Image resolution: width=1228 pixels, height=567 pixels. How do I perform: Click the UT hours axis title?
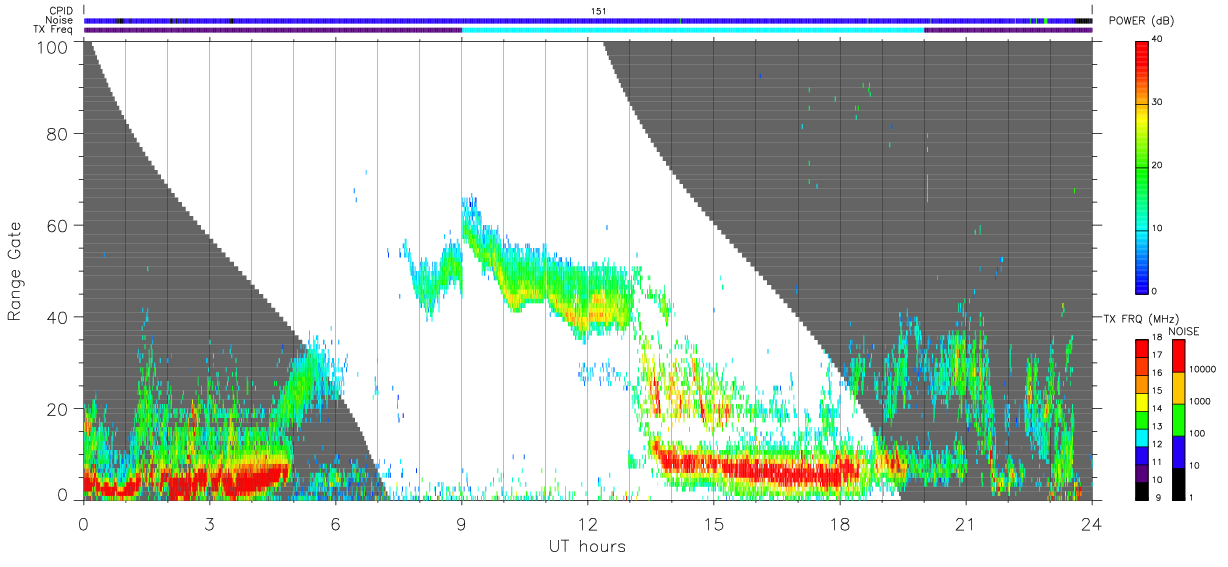[x=587, y=546]
